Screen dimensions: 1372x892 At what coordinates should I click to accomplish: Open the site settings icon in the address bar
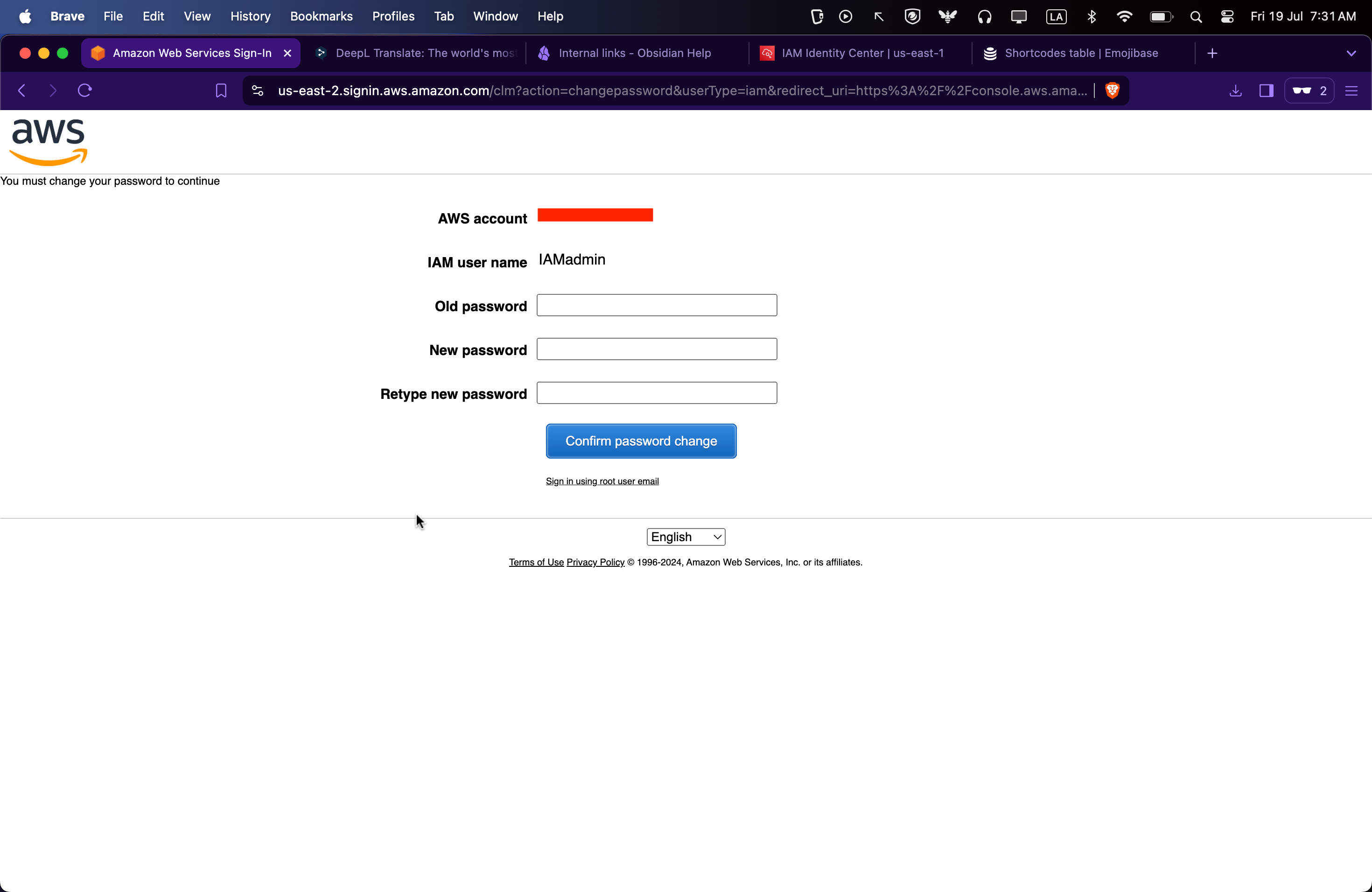tap(258, 91)
